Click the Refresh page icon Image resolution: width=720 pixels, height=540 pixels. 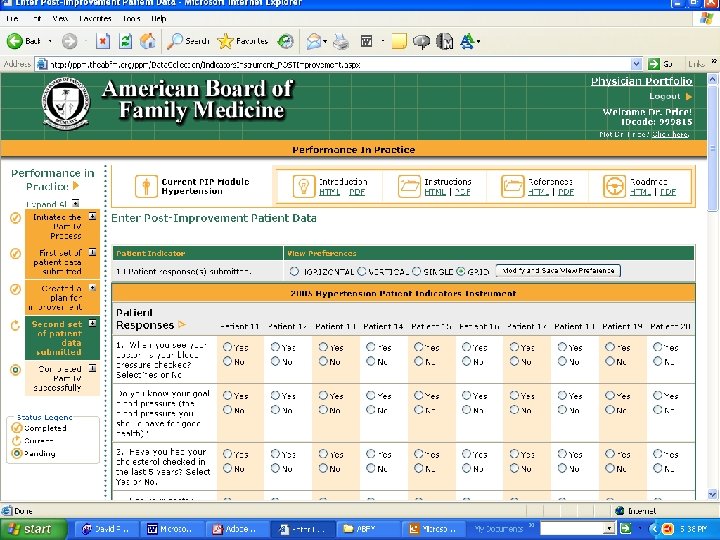tap(126, 41)
